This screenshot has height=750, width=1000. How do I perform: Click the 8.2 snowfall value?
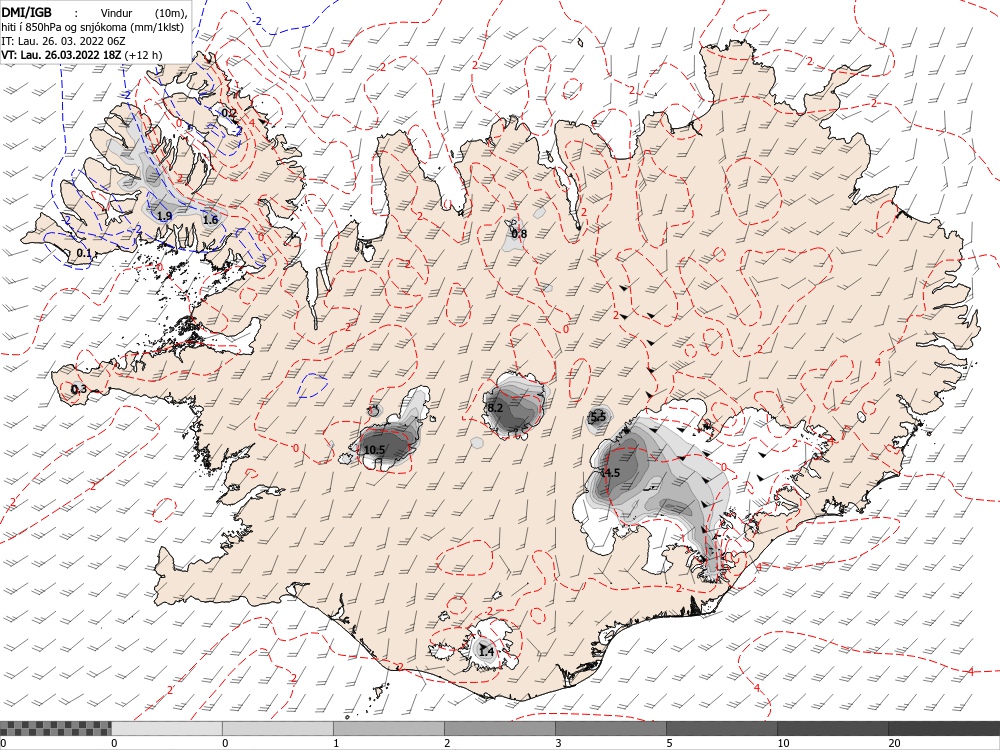496,408
